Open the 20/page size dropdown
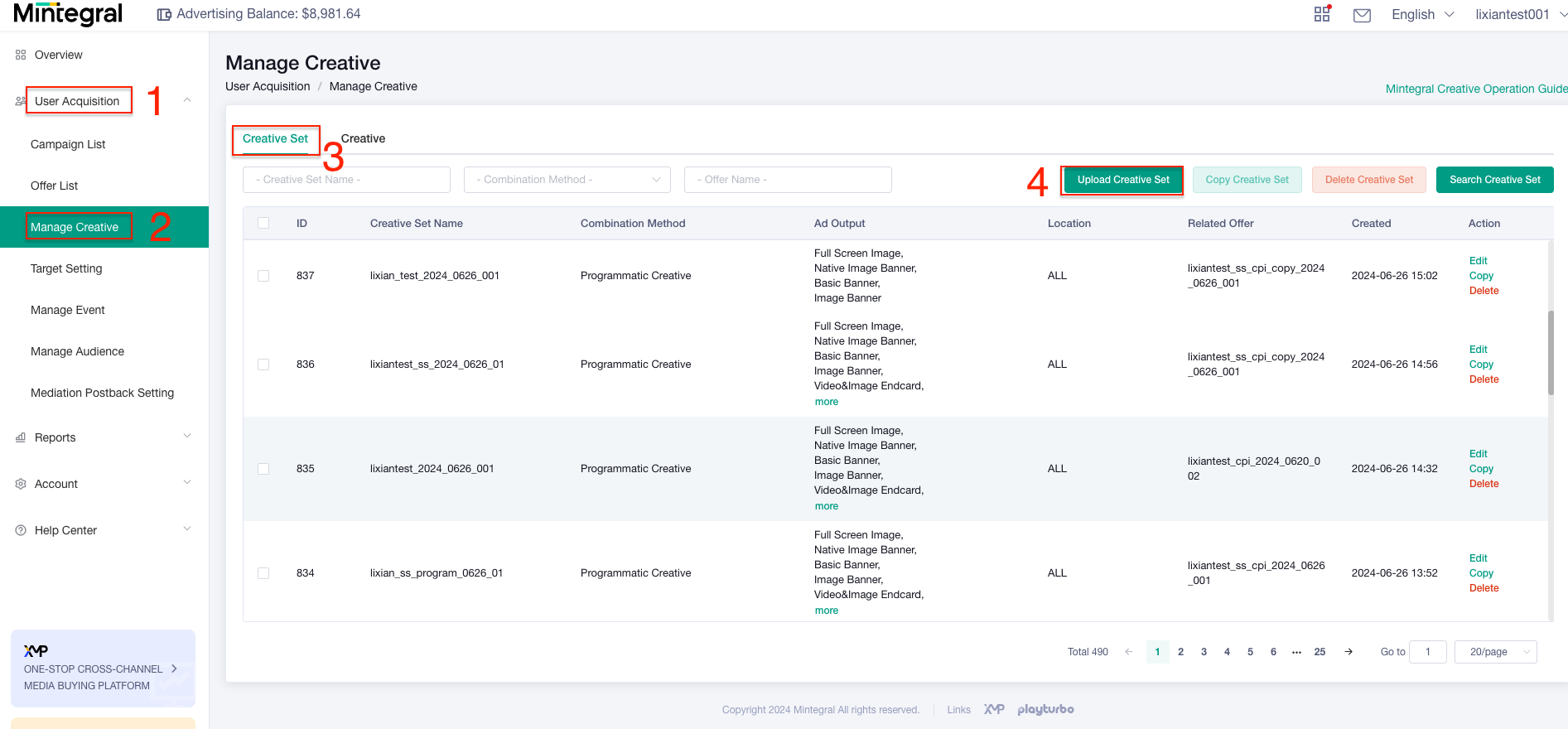The width and height of the screenshot is (1568, 729). pos(1496,652)
